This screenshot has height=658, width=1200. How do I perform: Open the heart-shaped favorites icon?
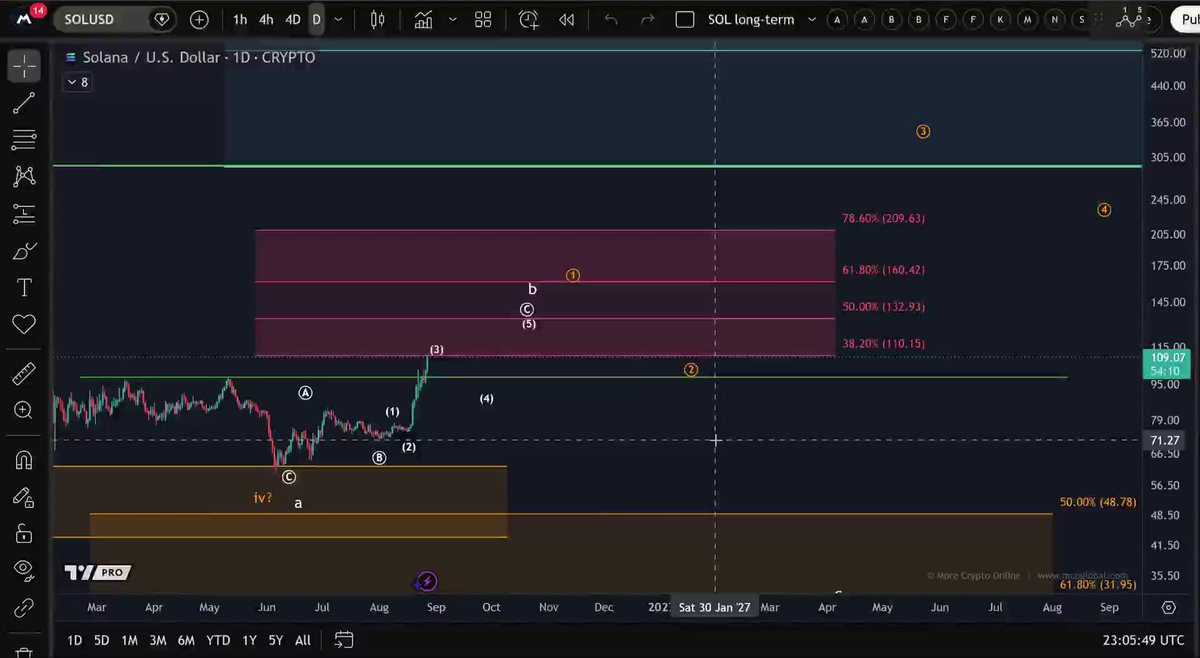pos(24,325)
